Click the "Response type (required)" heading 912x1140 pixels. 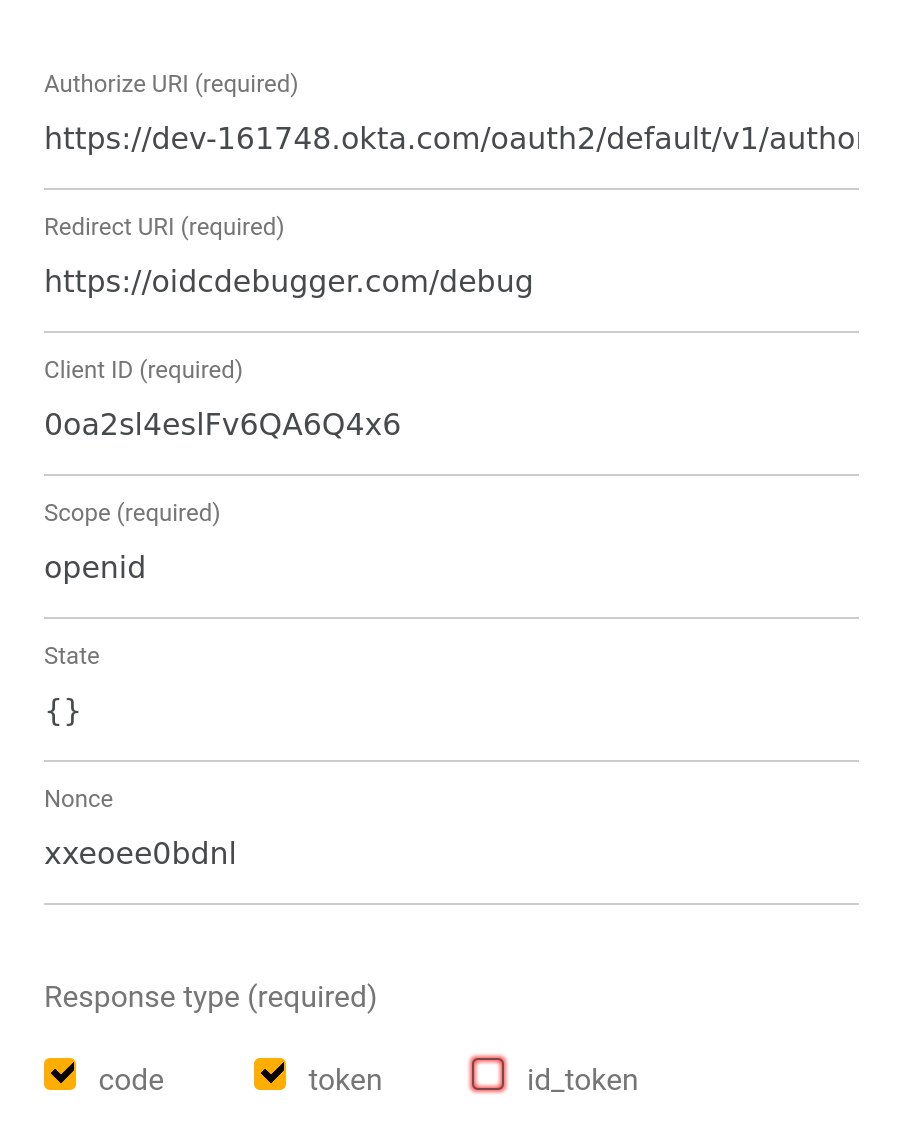click(210, 997)
